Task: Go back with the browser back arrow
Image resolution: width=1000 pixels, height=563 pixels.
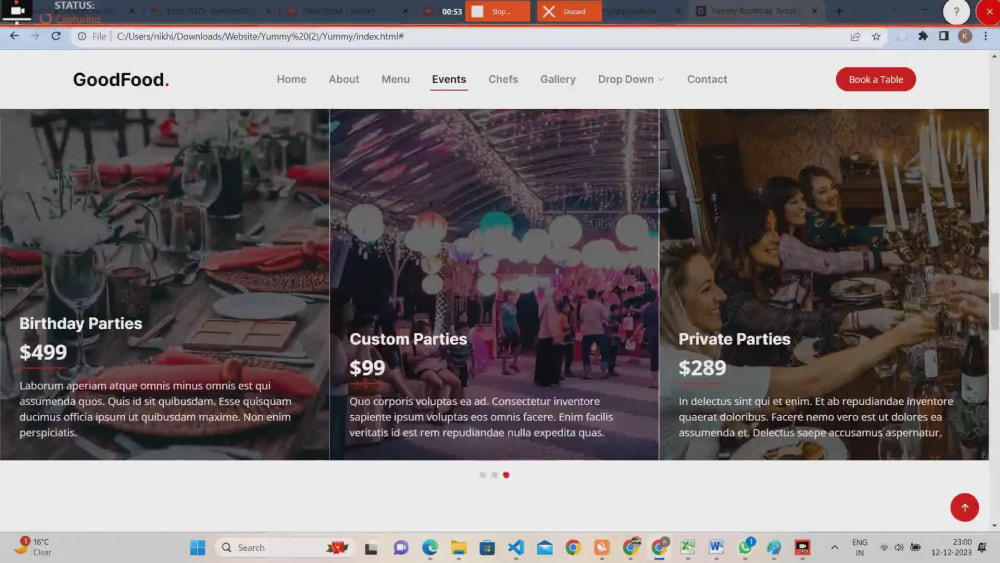Action: pyautogui.click(x=14, y=36)
